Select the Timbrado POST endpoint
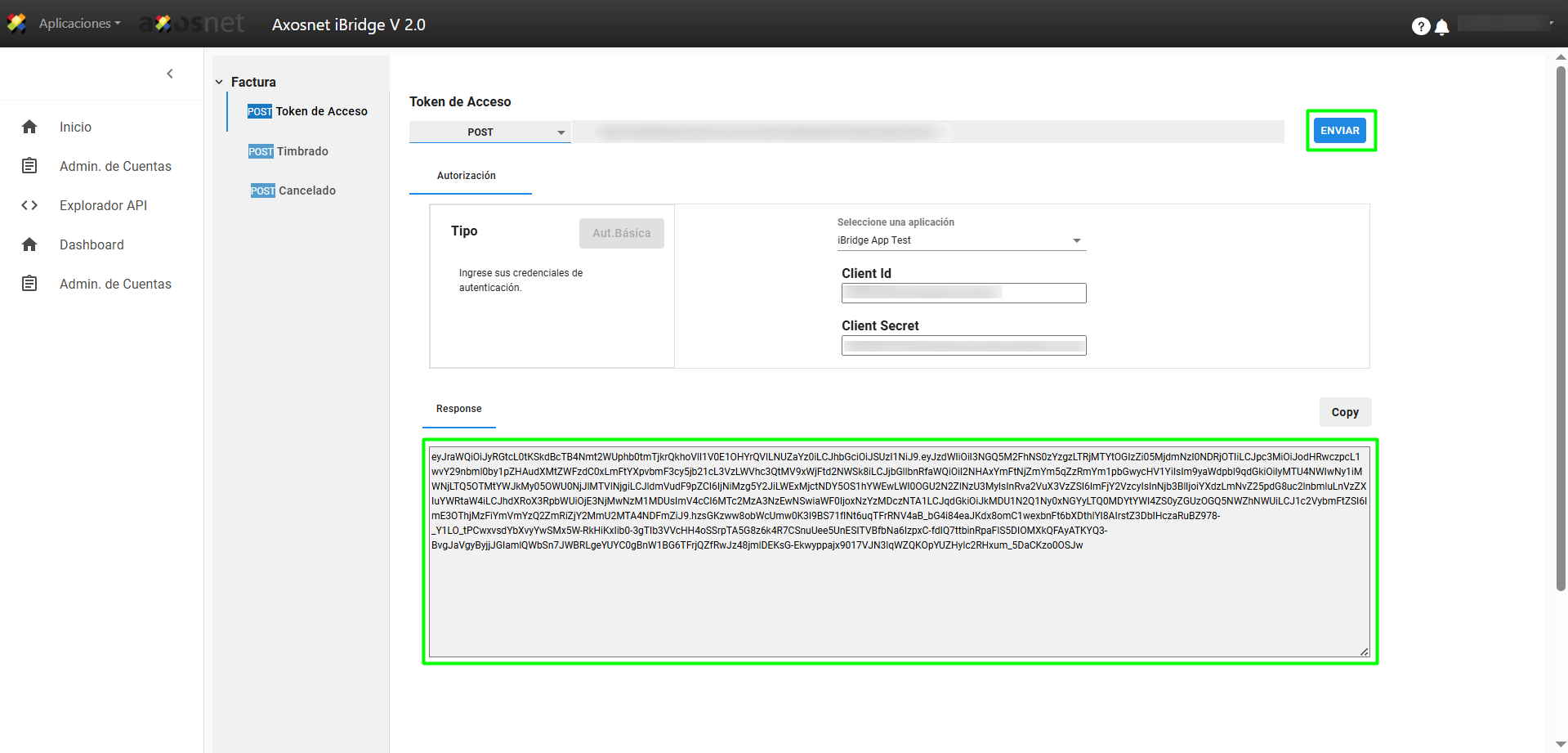 pos(289,151)
